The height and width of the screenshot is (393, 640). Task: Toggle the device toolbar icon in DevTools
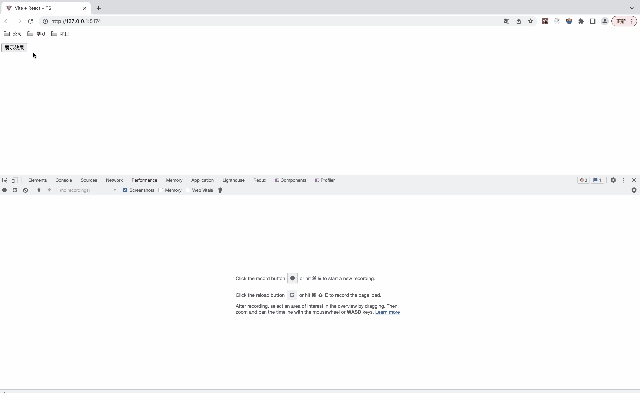point(14,180)
